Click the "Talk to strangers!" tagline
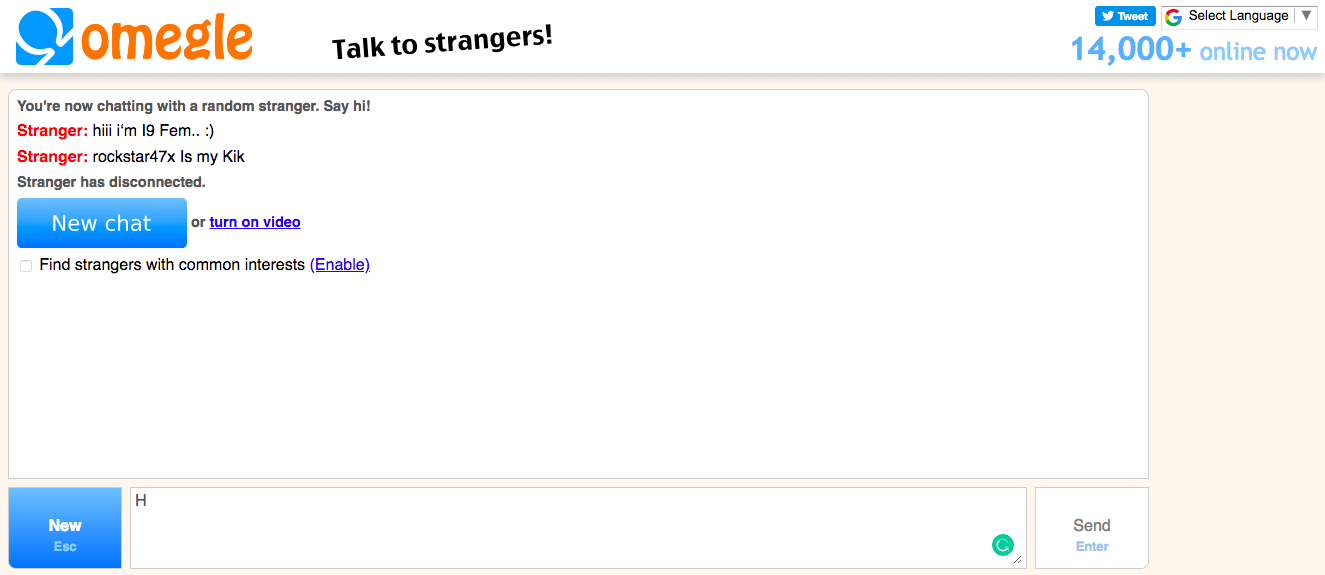The image size is (1325, 575). (442, 42)
